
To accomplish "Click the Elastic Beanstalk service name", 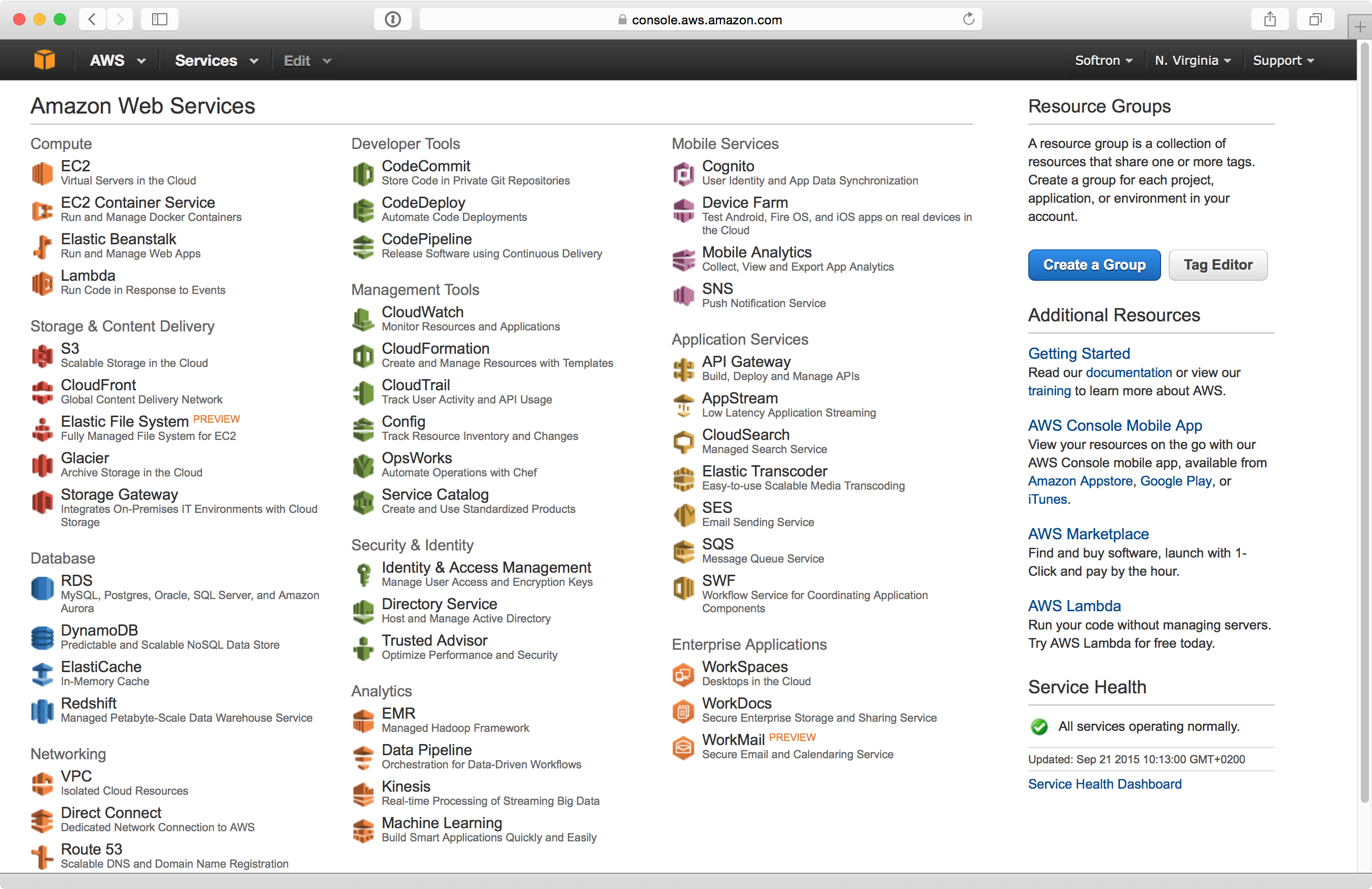I will click(x=118, y=239).
